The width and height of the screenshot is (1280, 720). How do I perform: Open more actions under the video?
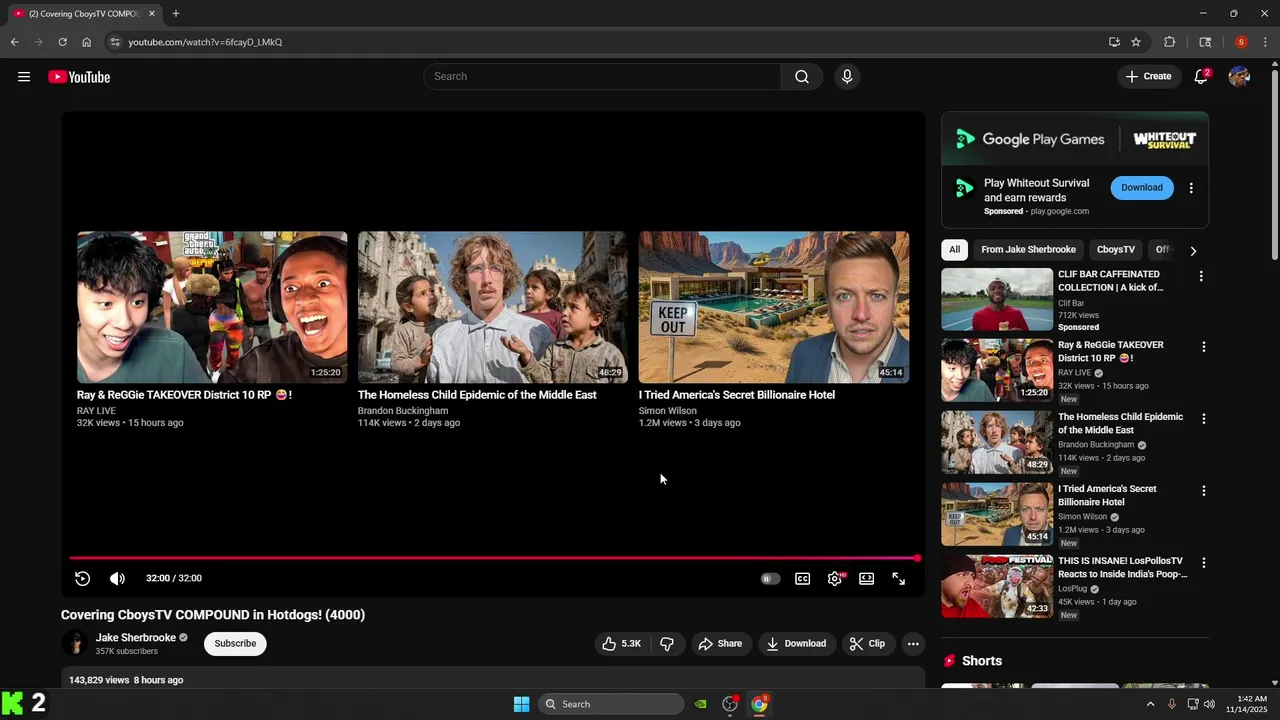[x=913, y=644]
